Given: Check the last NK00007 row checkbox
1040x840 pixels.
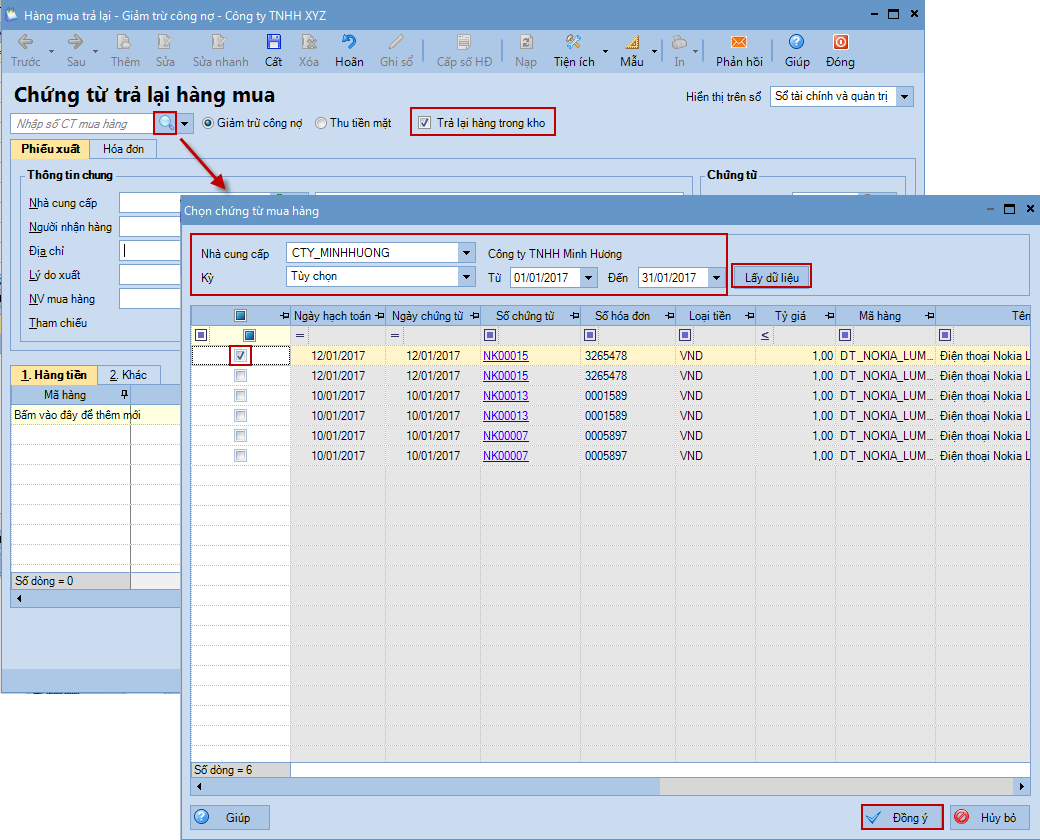Looking at the screenshot, I should pyautogui.click(x=241, y=456).
